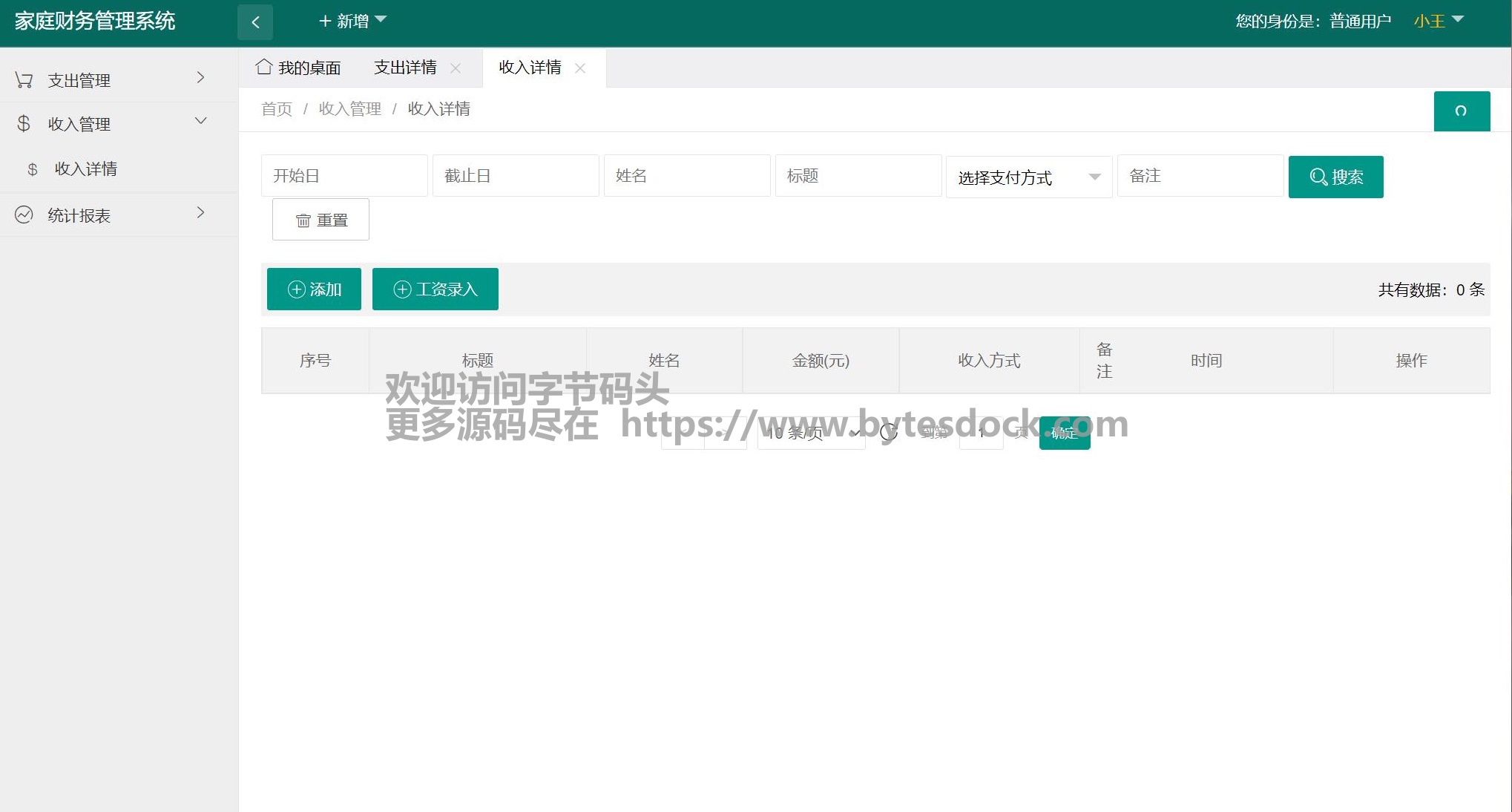Click the 添加 add button
1512x812 pixels.
pyautogui.click(x=314, y=289)
